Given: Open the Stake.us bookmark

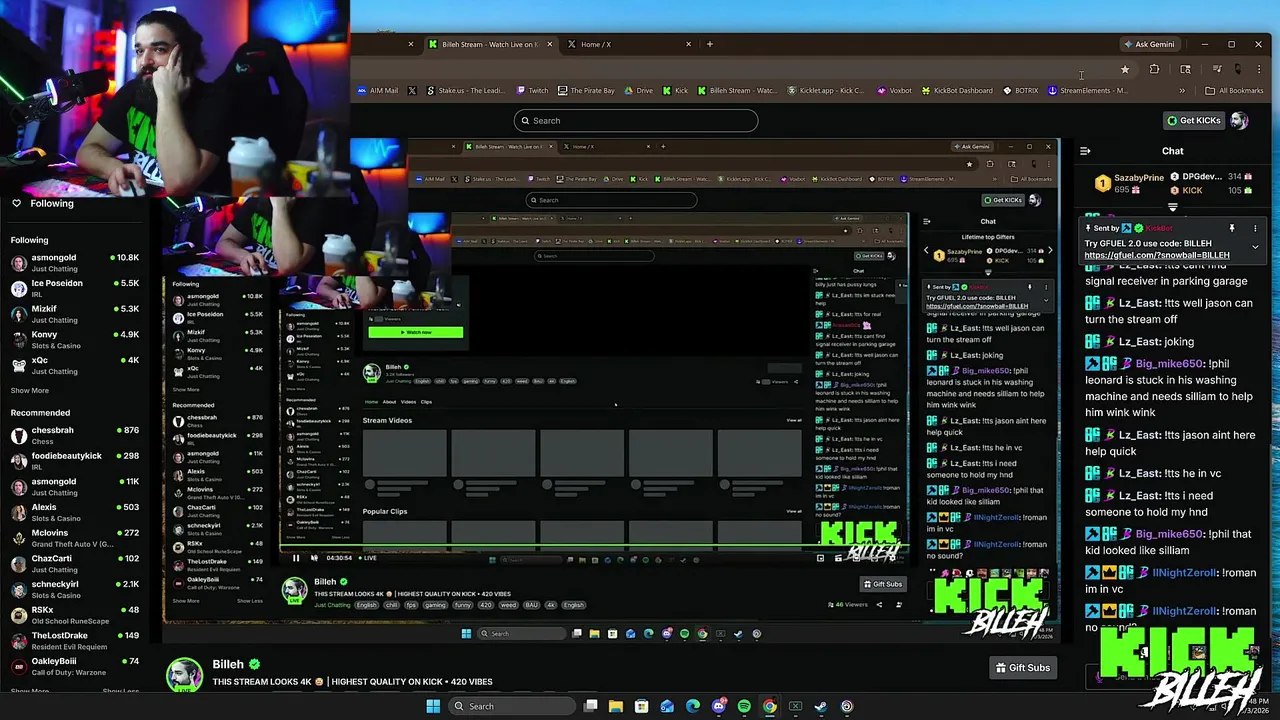Looking at the screenshot, I should tap(466, 91).
